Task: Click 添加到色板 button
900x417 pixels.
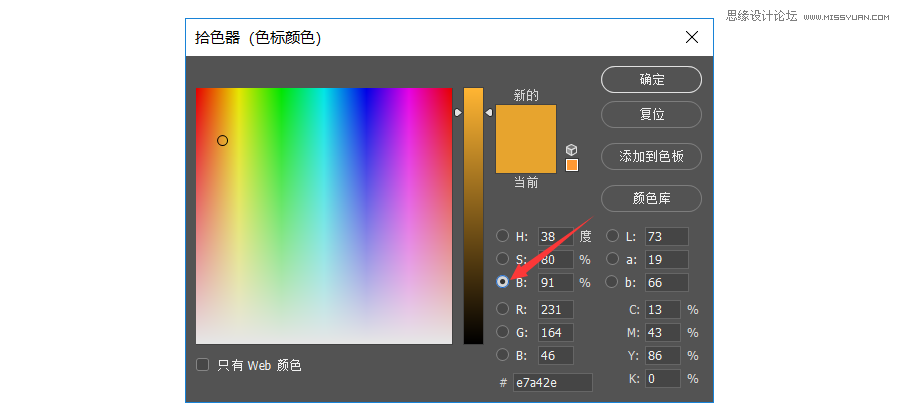Action: click(x=651, y=157)
